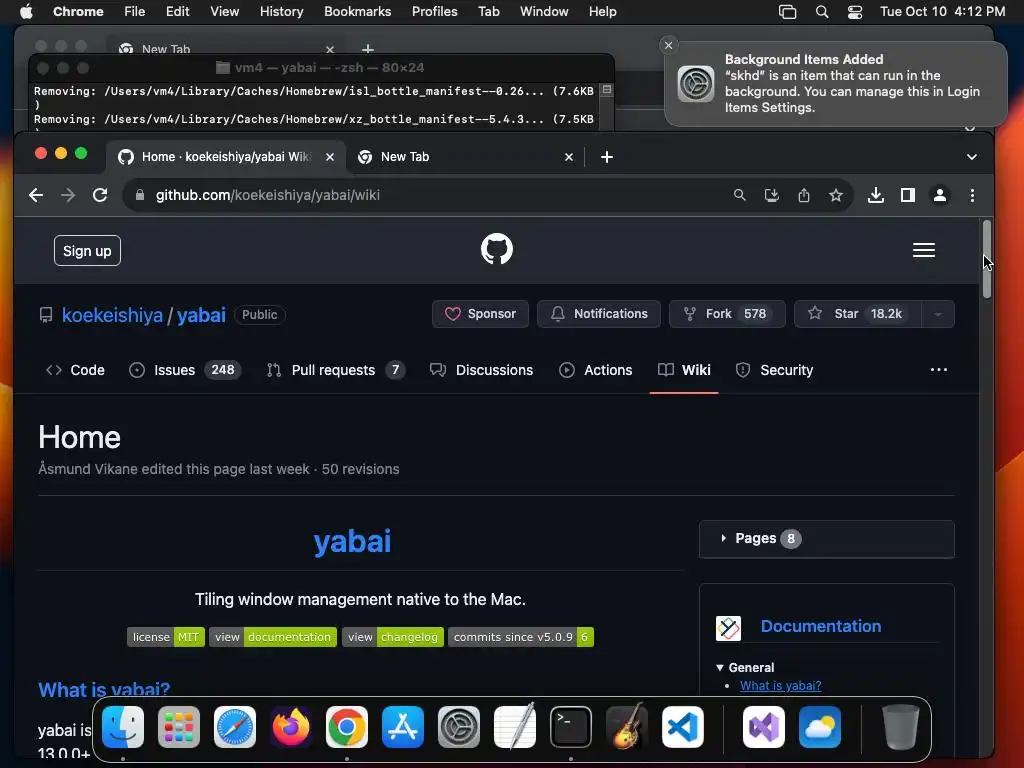Screen dimensions: 1024x768
Task: Open the Actions tab
Action: pyautogui.click(x=596, y=370)
